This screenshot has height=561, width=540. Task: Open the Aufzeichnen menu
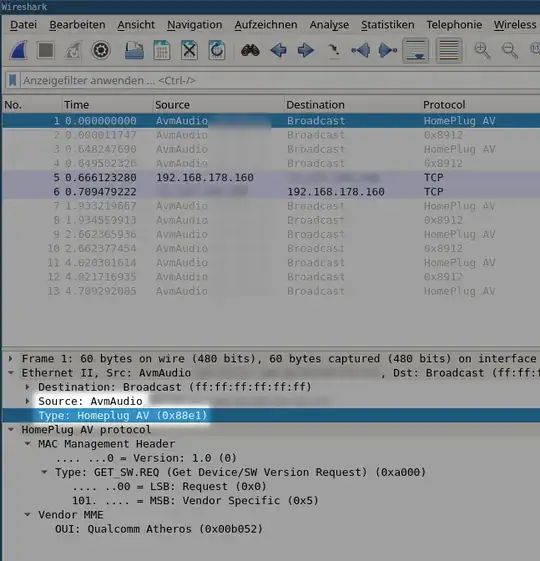[266, 25]
